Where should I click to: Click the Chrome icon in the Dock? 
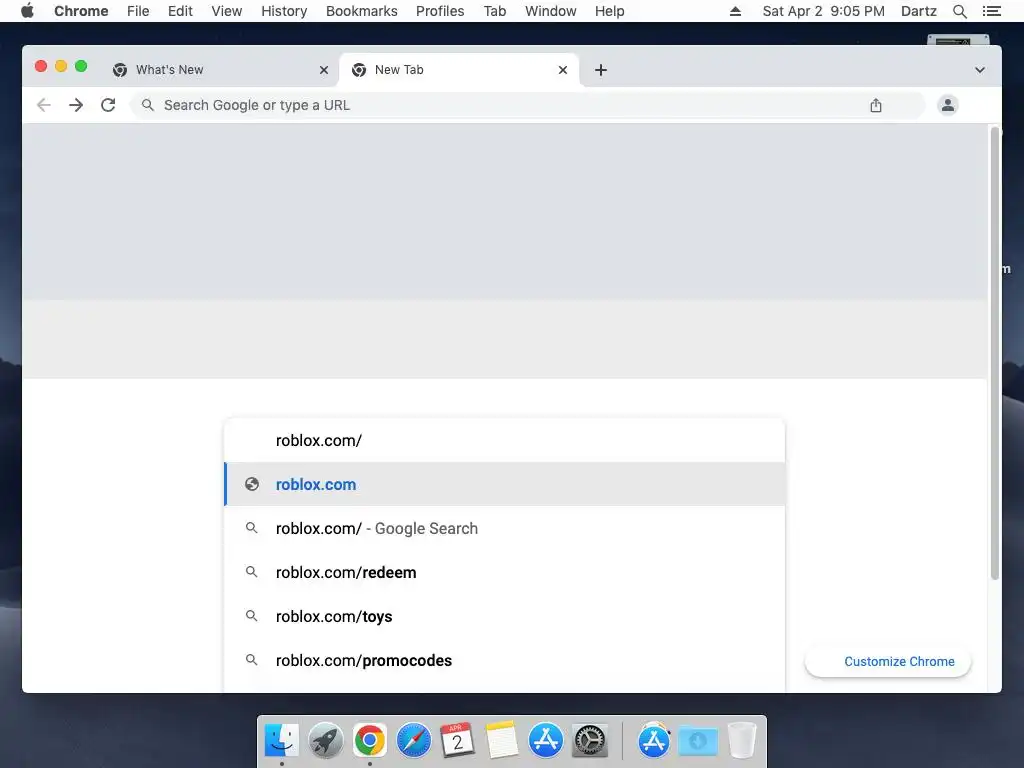coord(370,741)
